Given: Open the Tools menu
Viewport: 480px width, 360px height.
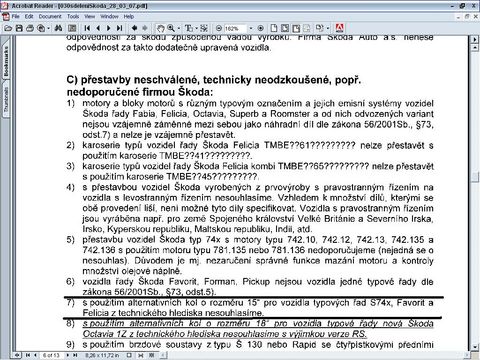Looking at the screenshot, I should coord(73,16).
